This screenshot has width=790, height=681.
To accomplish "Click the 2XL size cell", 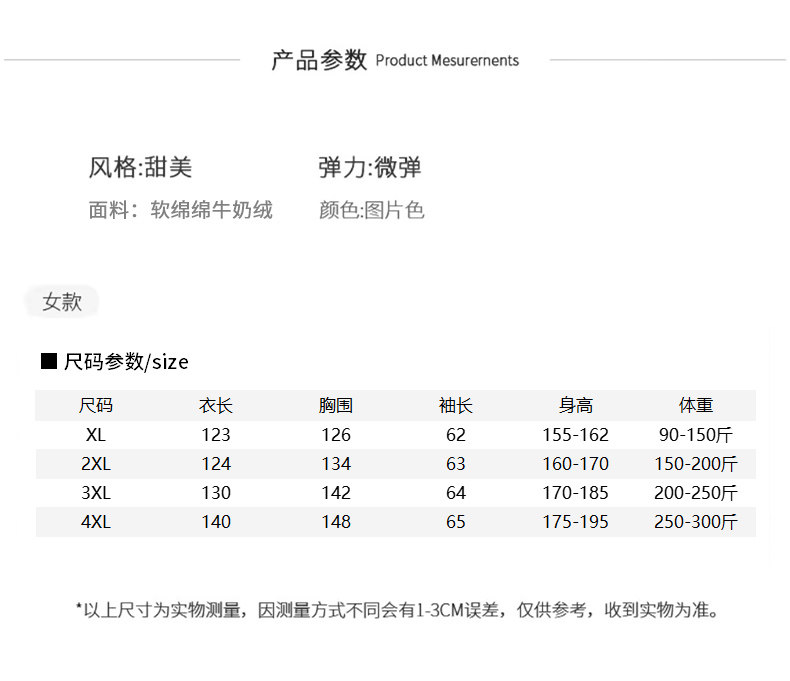I will coord(96,463).
